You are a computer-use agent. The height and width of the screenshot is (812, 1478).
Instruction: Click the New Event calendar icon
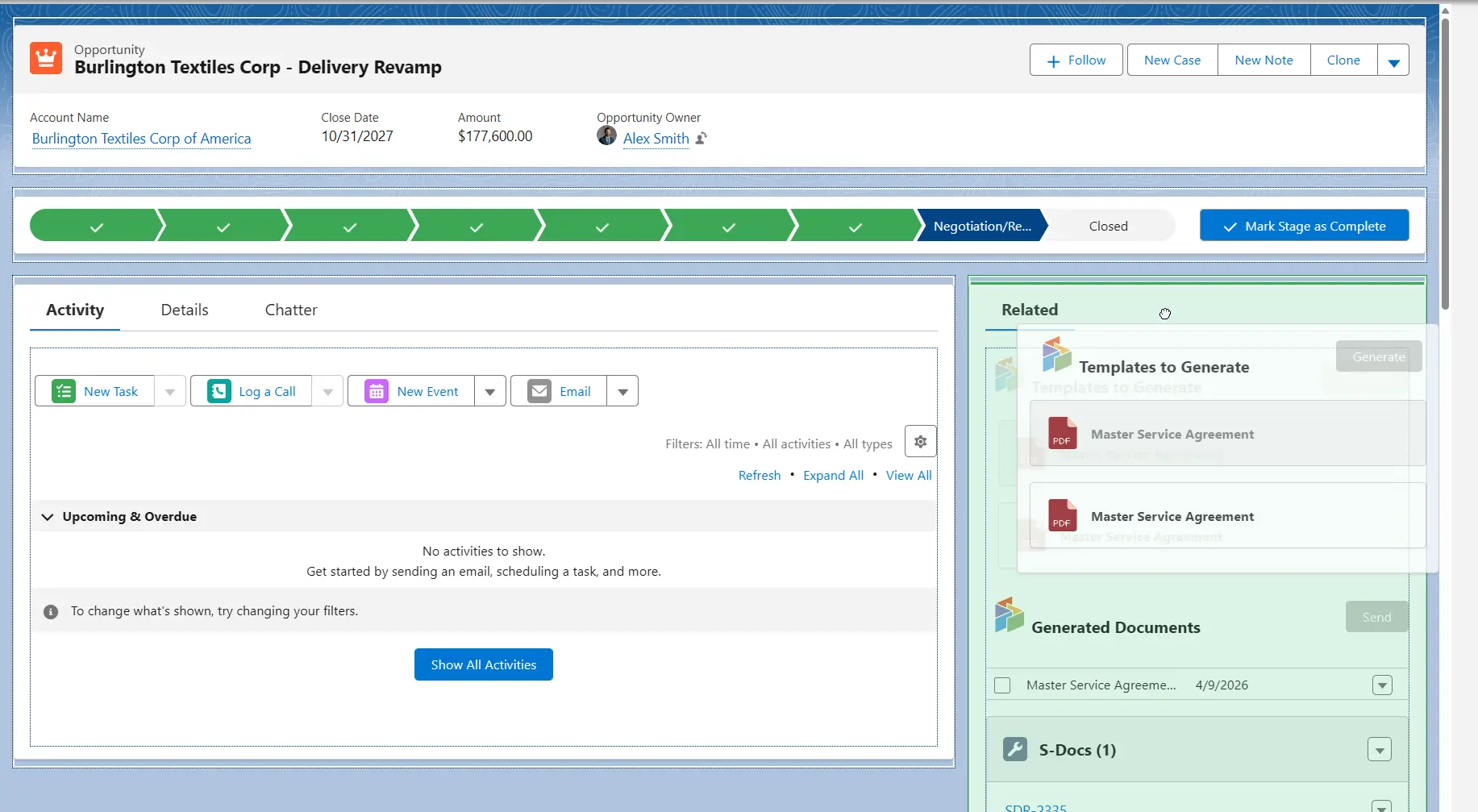point(377,391)
